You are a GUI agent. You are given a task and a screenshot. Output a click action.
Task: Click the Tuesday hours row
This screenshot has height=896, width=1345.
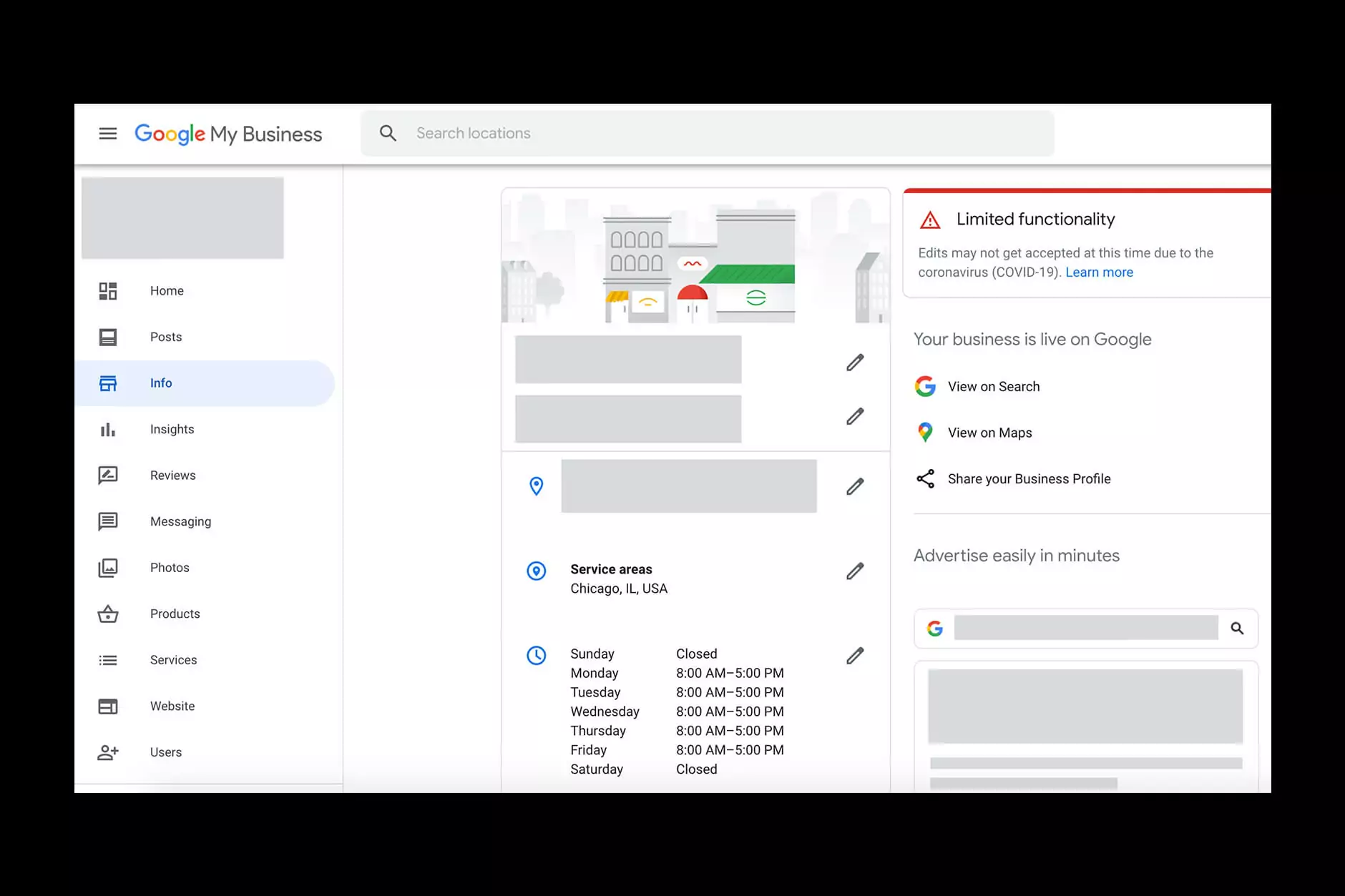pyautogui.click(x=677, y=692)
